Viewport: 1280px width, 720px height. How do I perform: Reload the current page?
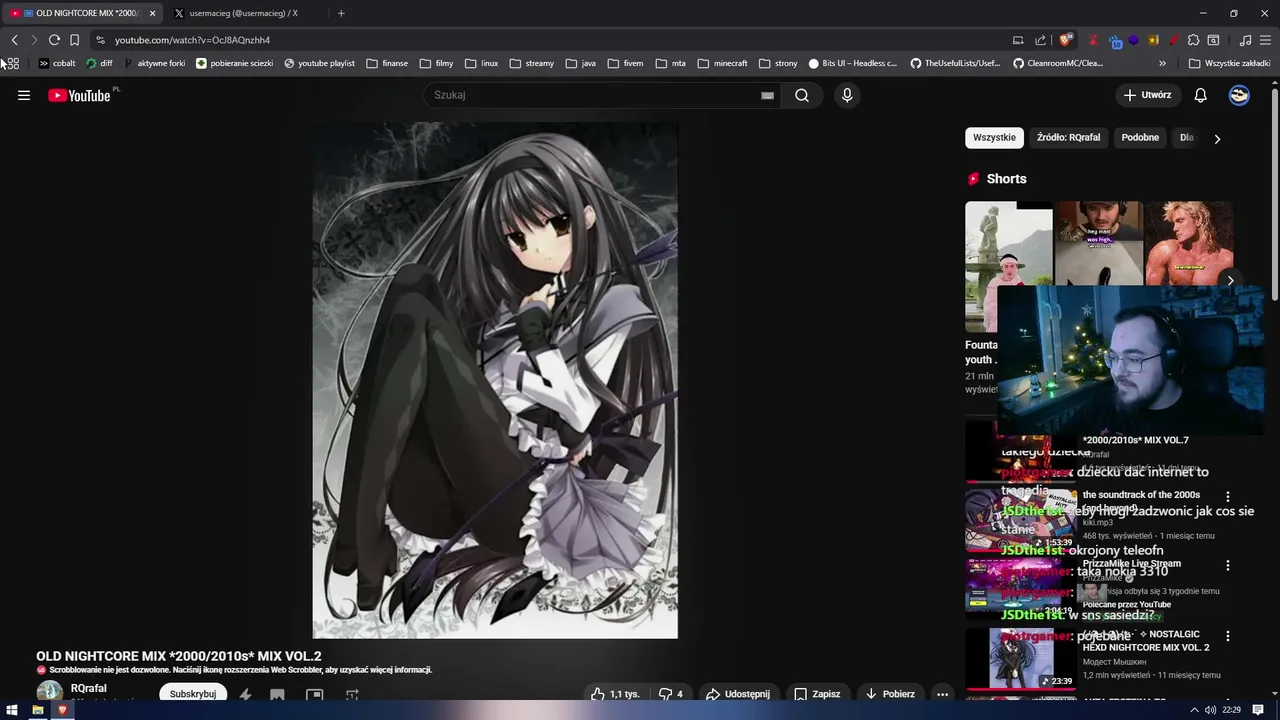54,40
